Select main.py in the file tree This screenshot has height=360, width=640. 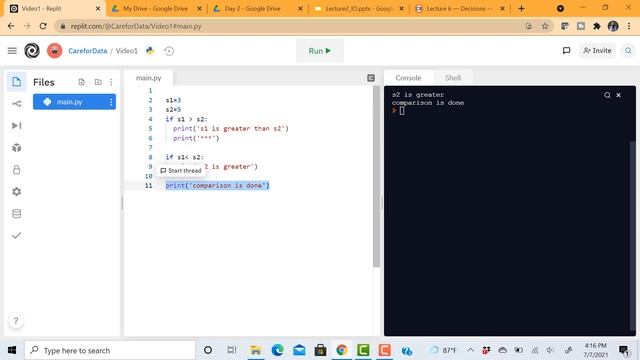(74, 102)
